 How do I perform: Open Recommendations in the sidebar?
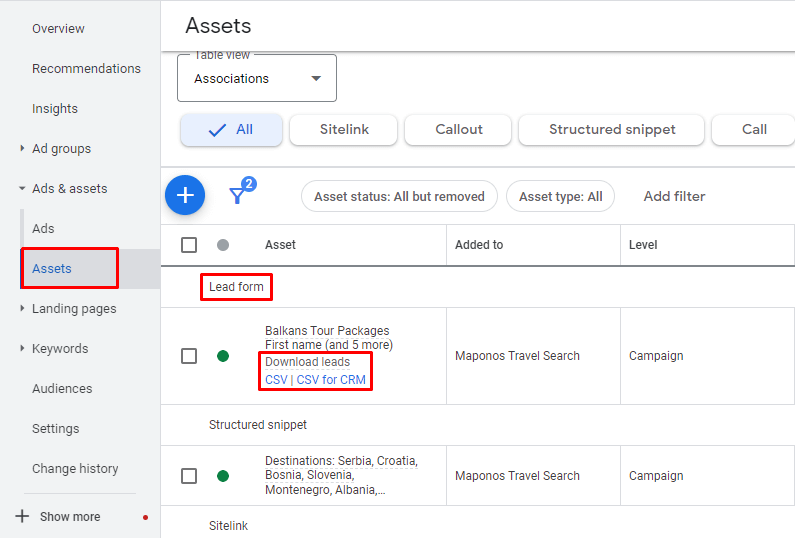(x=86, y=68)
